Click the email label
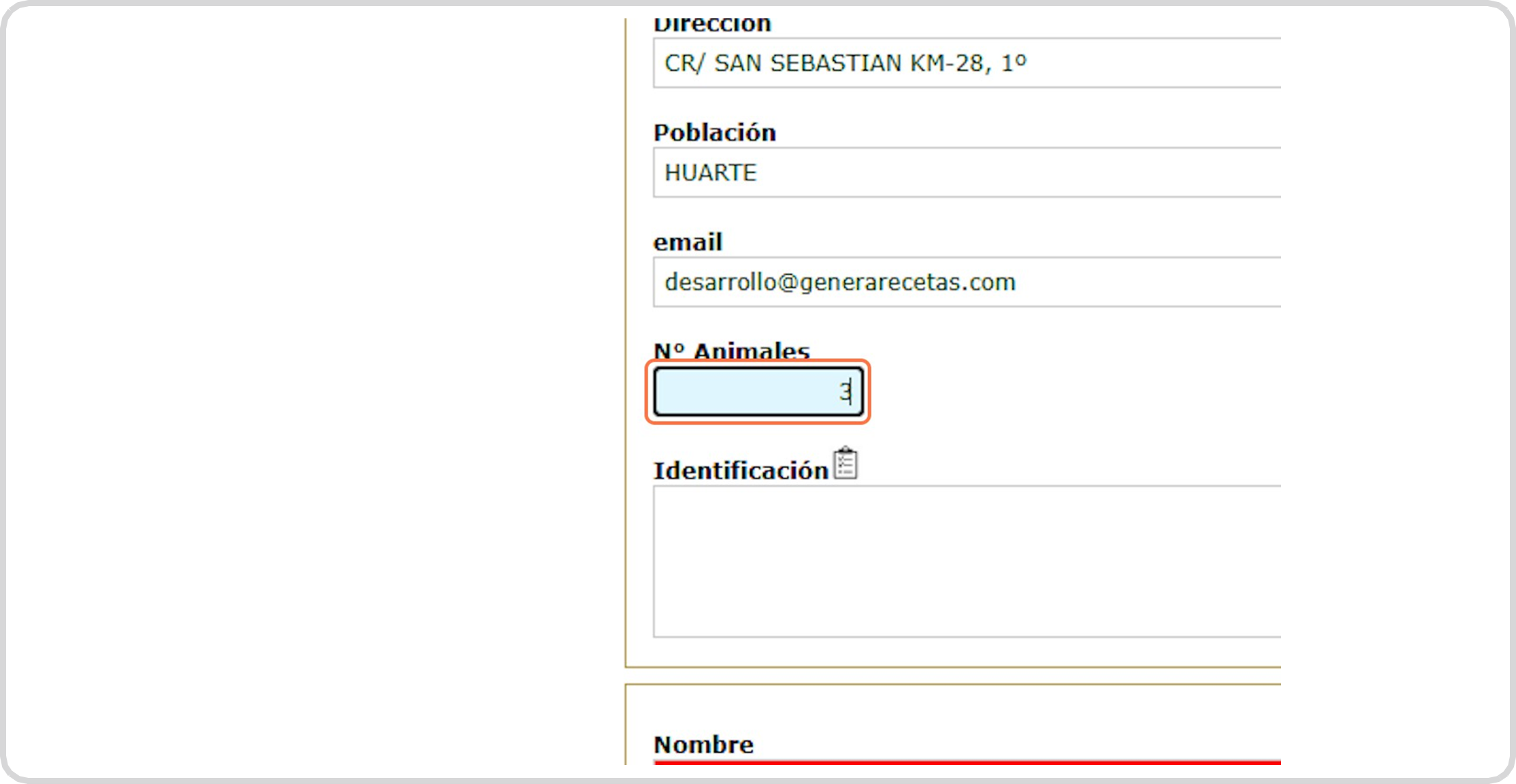 (688, 242)
